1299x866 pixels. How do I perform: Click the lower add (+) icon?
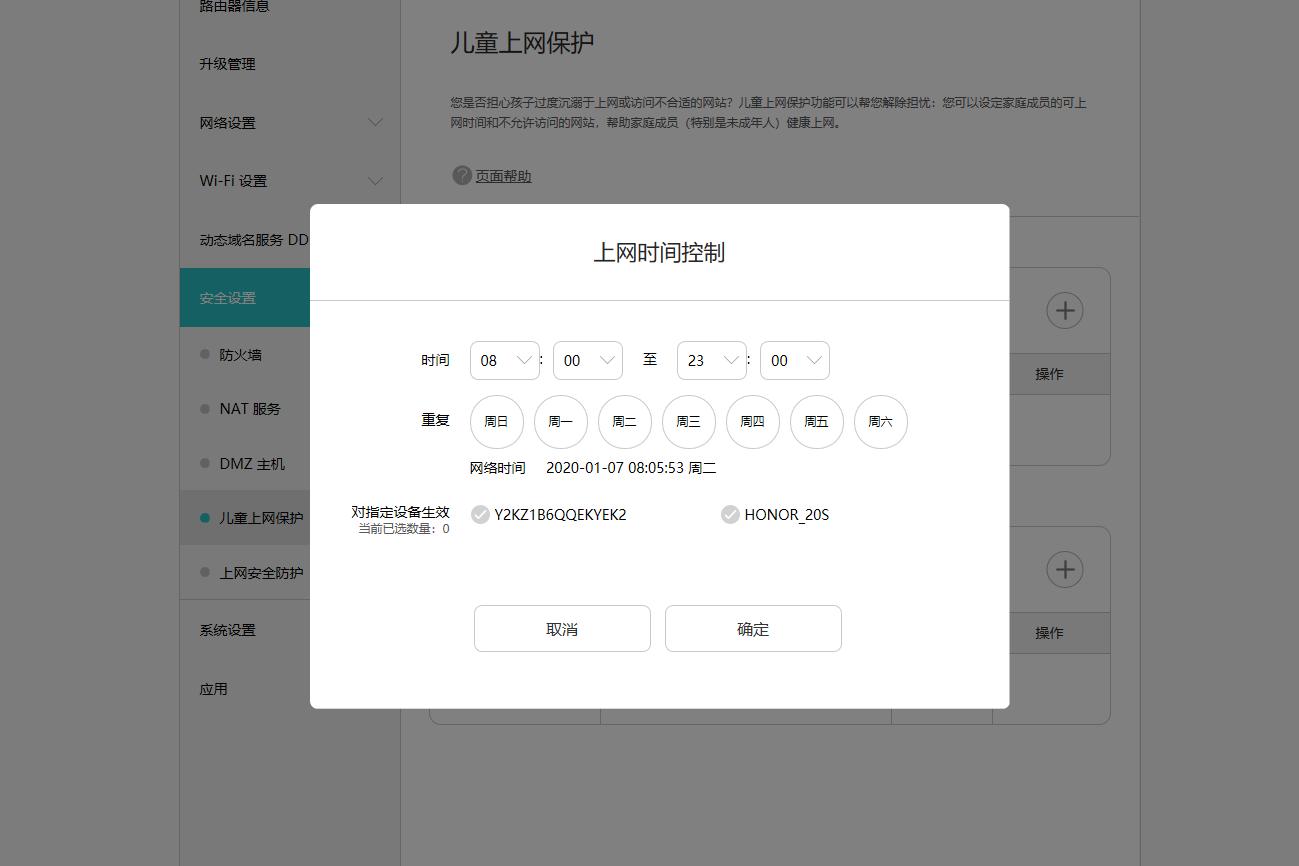pos(1064,569)
